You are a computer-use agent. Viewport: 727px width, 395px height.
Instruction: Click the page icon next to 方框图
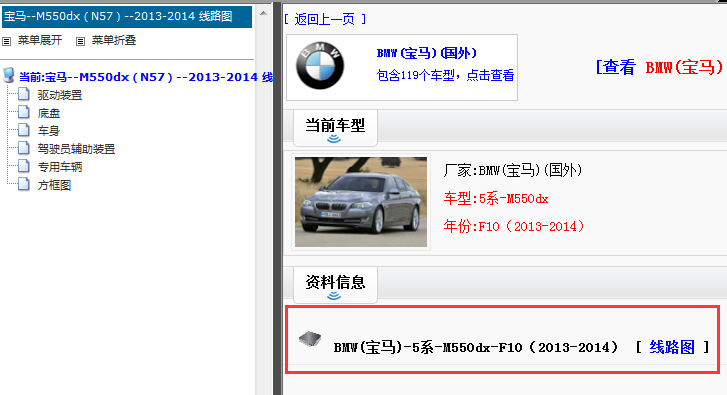(x=24, y=184)
